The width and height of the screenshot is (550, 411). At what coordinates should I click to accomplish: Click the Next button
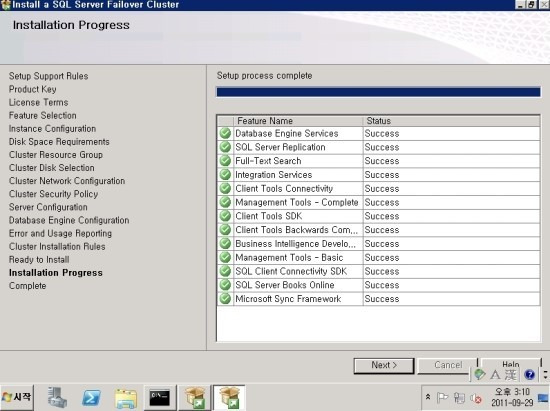[384, 365]
